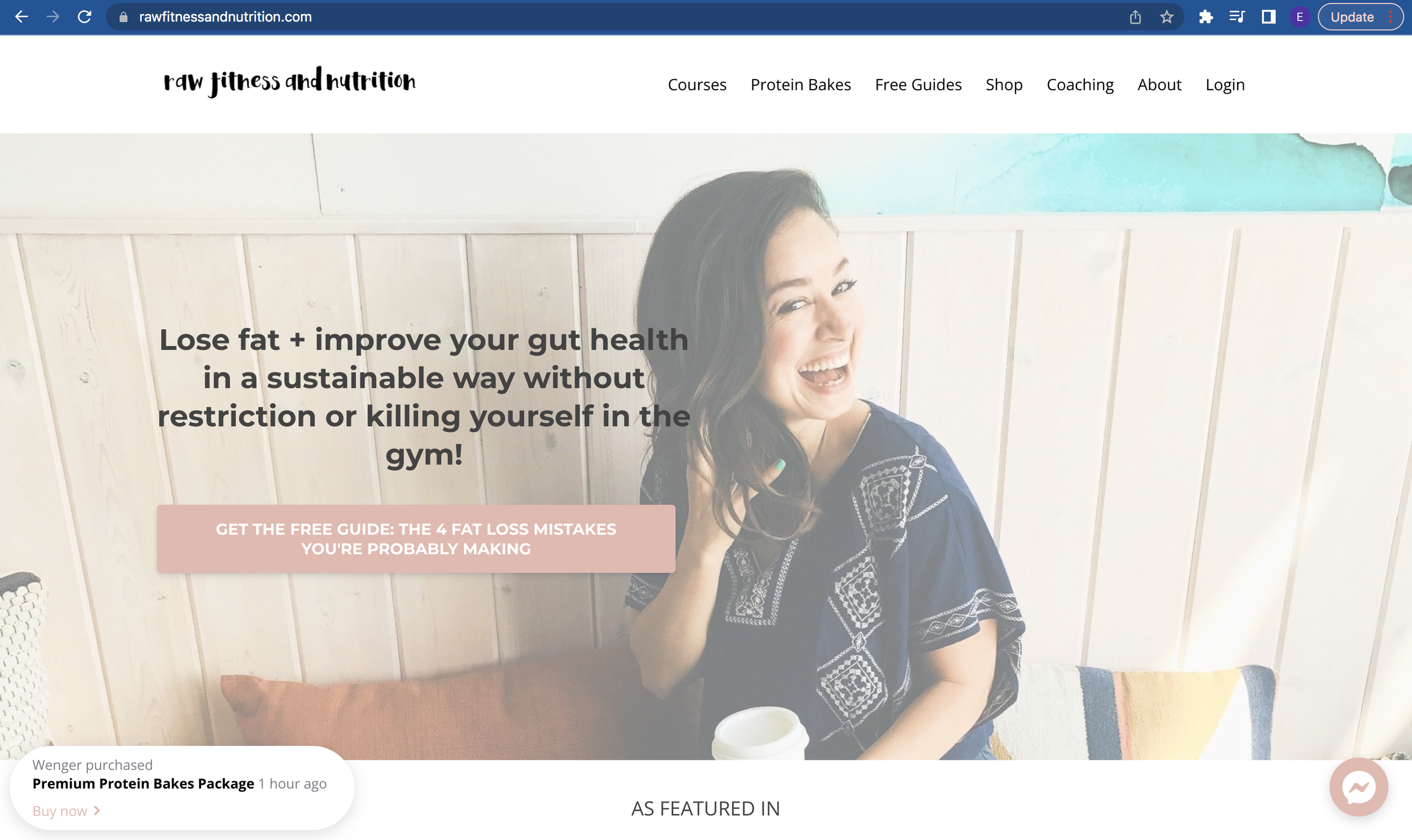
Task: Open the Chrome three-dot menu
Action: [x=1391, y=17]
